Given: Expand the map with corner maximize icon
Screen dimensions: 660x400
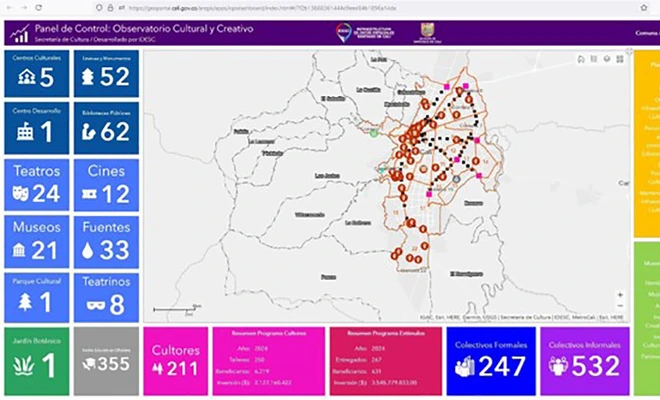Looking at the screenshot, I should pos(629,52).
